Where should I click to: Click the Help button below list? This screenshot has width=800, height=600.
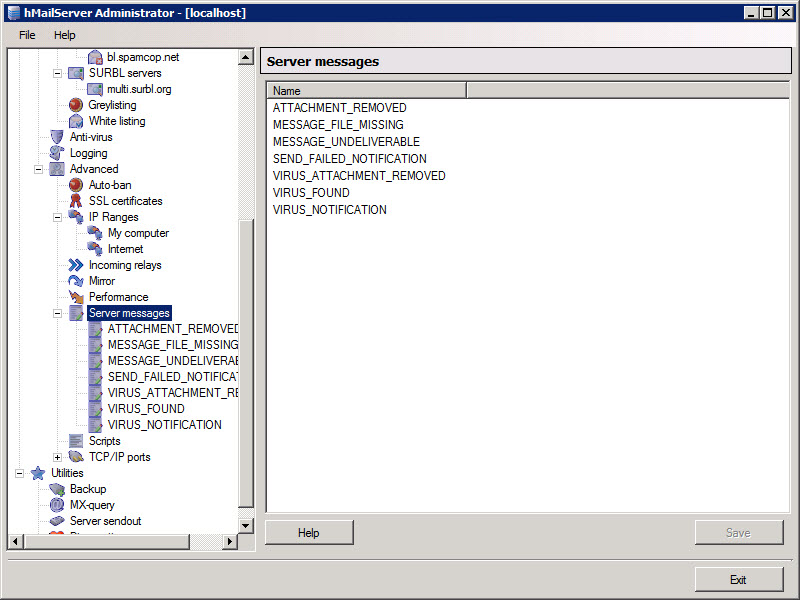(x=308, y=533)
